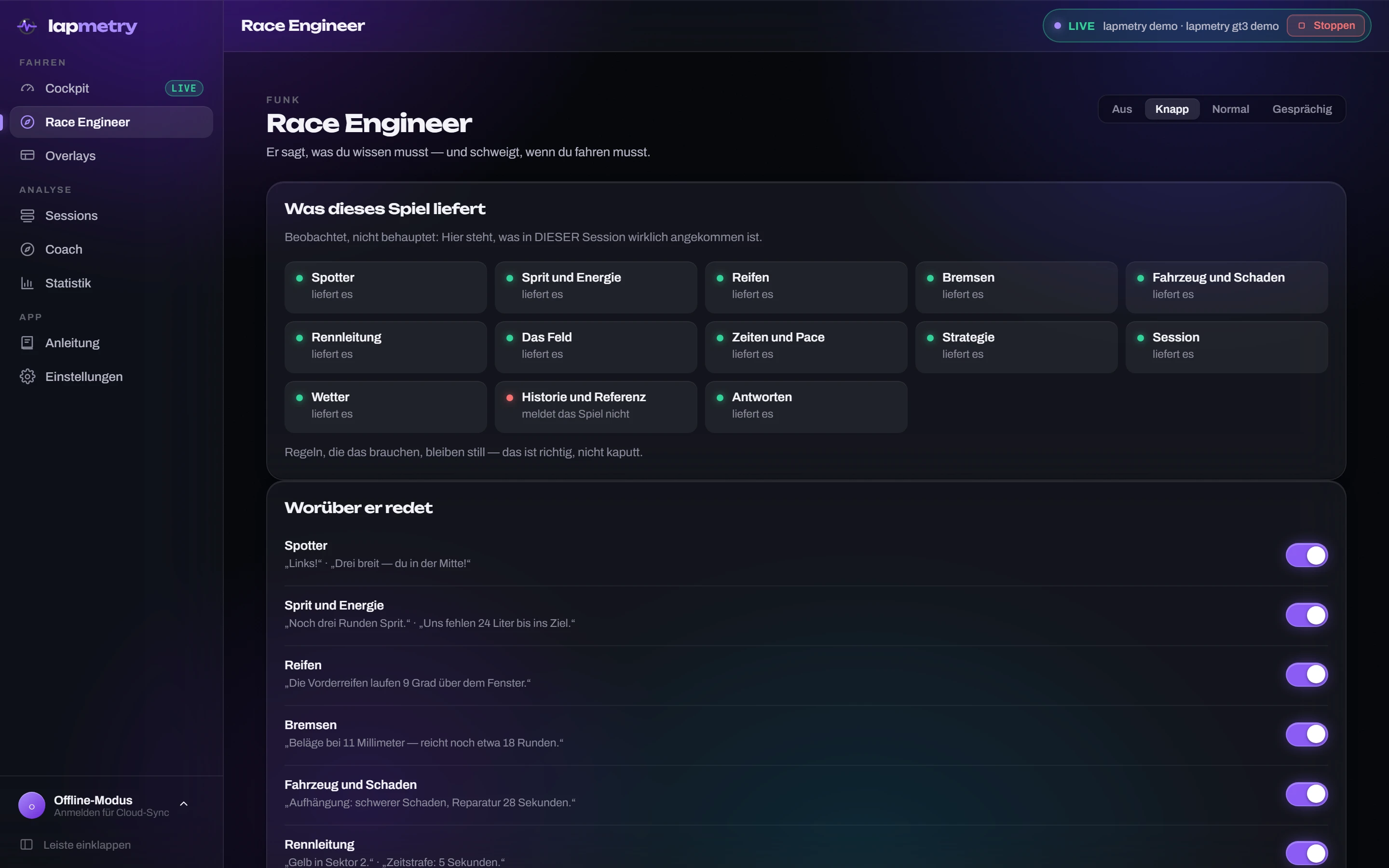
Task: Click the LIVE badge next to Cockpit
Action: click(x=184, y=88)
